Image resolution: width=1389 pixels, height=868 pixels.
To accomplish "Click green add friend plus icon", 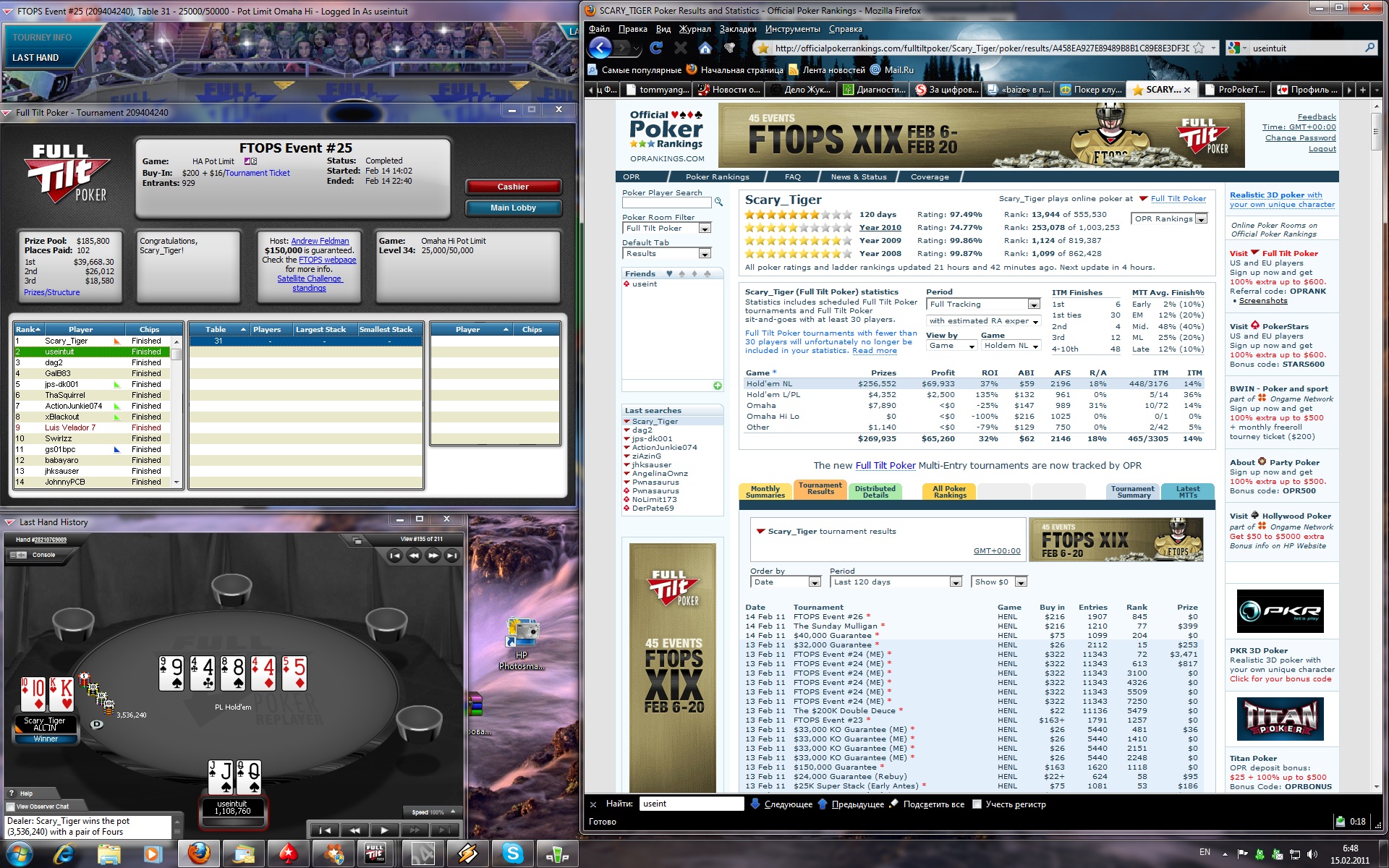I will click(717, 386).
